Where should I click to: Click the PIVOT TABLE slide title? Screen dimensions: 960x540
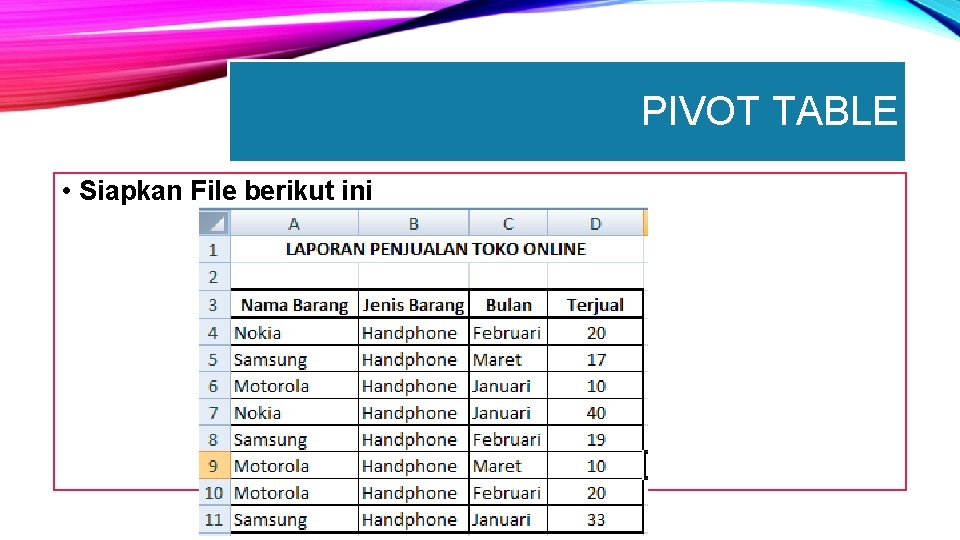(x=769, y=111)
